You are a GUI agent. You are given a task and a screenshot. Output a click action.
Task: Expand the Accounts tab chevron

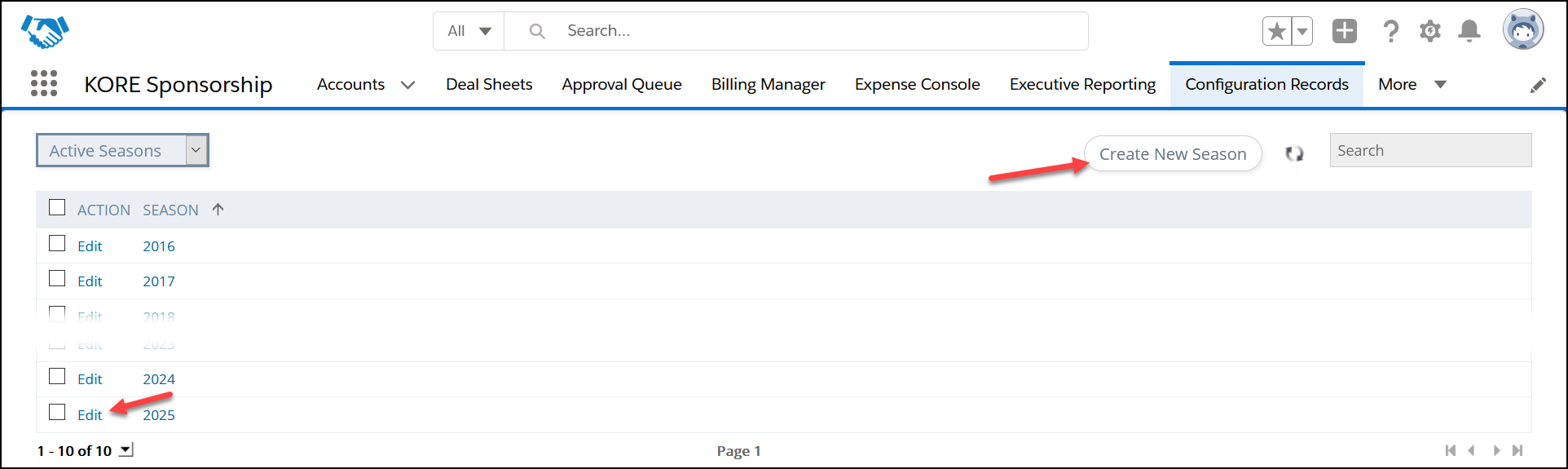[x=408, y=85]
